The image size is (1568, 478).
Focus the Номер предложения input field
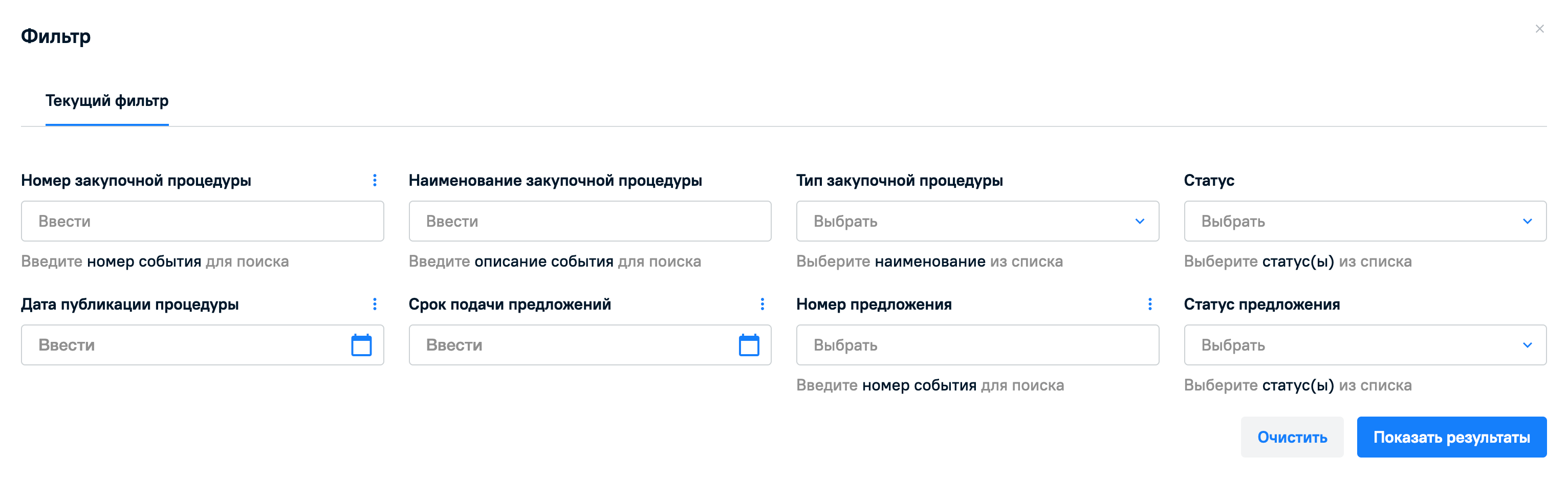click(977, 345)
